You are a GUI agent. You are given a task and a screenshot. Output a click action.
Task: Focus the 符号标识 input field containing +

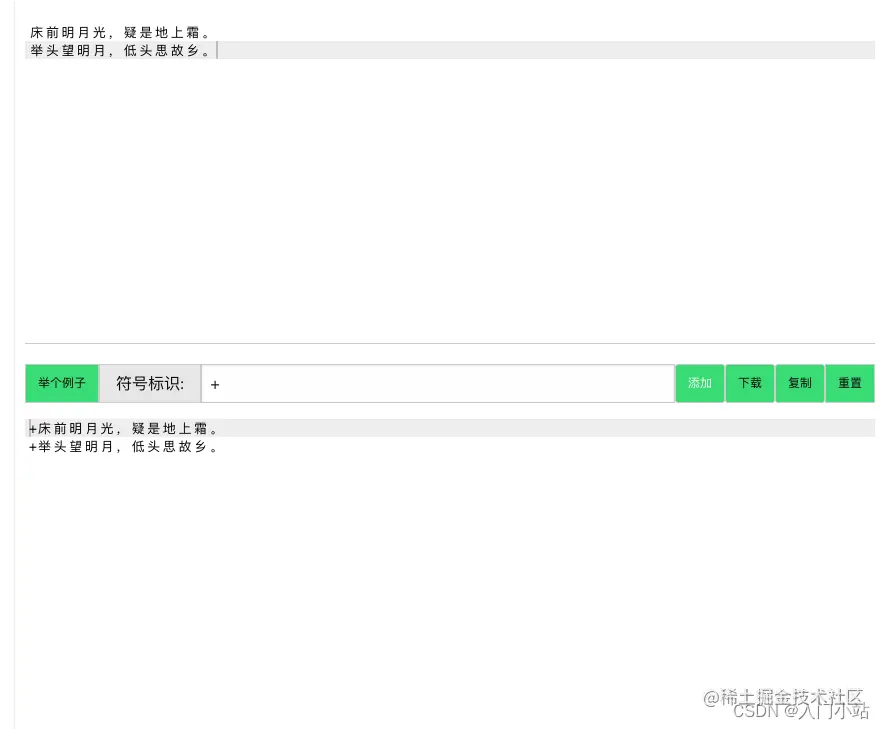[x=438, y=384]
